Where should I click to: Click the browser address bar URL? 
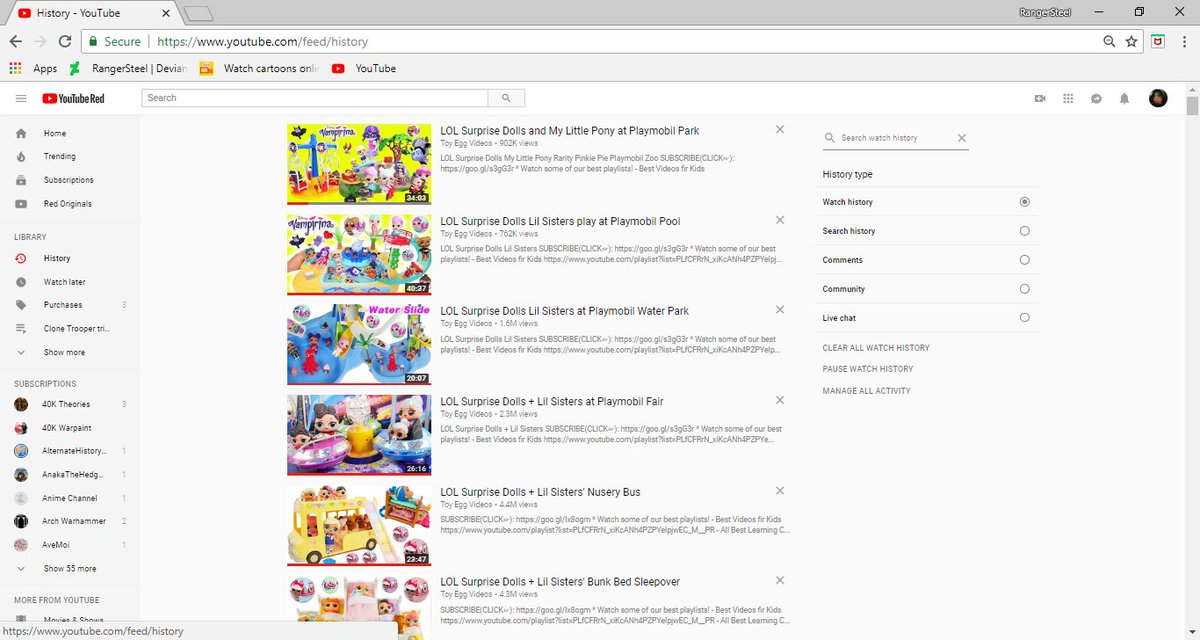(262, 42)
